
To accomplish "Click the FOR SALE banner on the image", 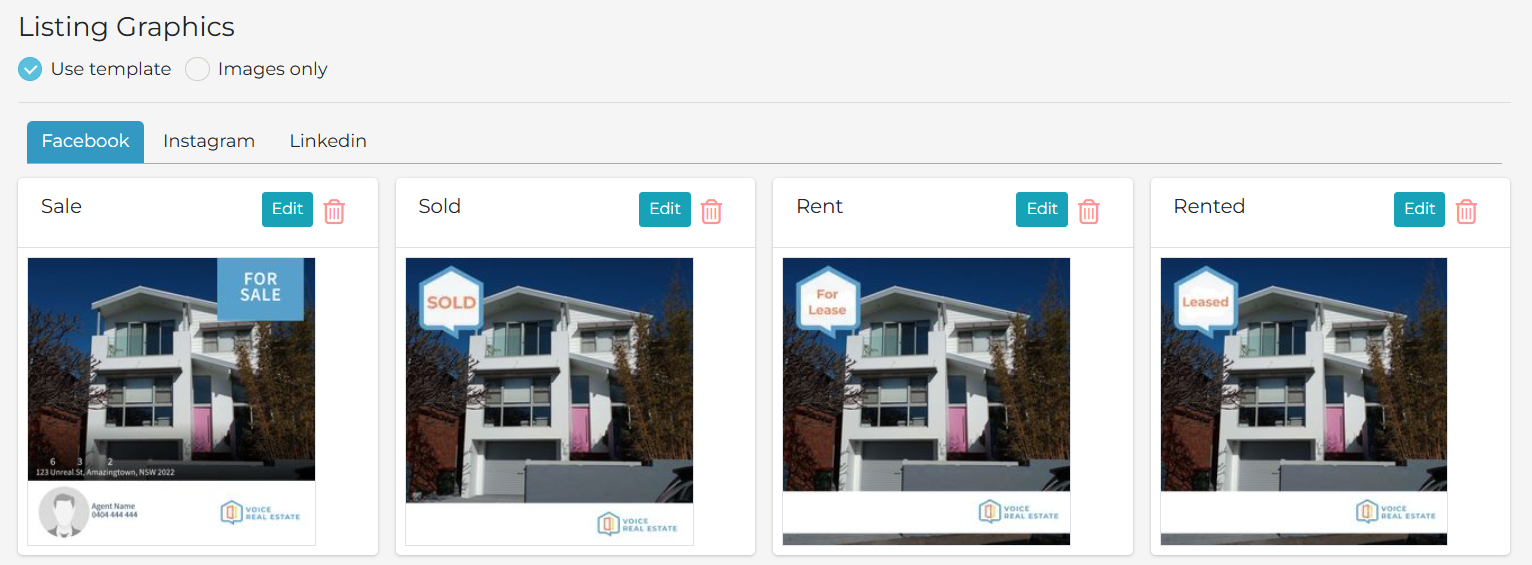I will tap(260, 288).
